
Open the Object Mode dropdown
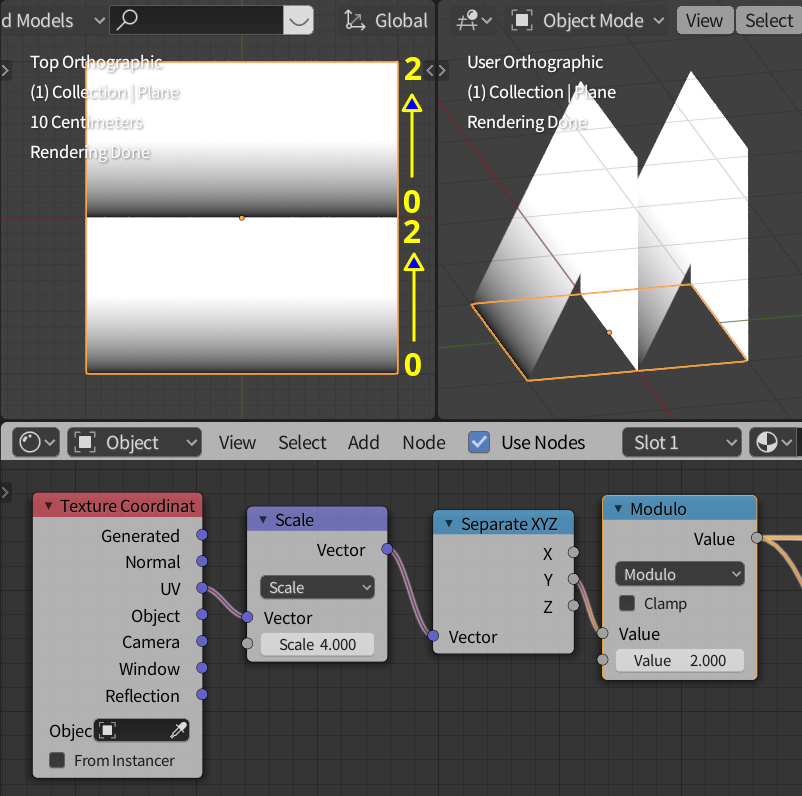(x=587, y=20)
